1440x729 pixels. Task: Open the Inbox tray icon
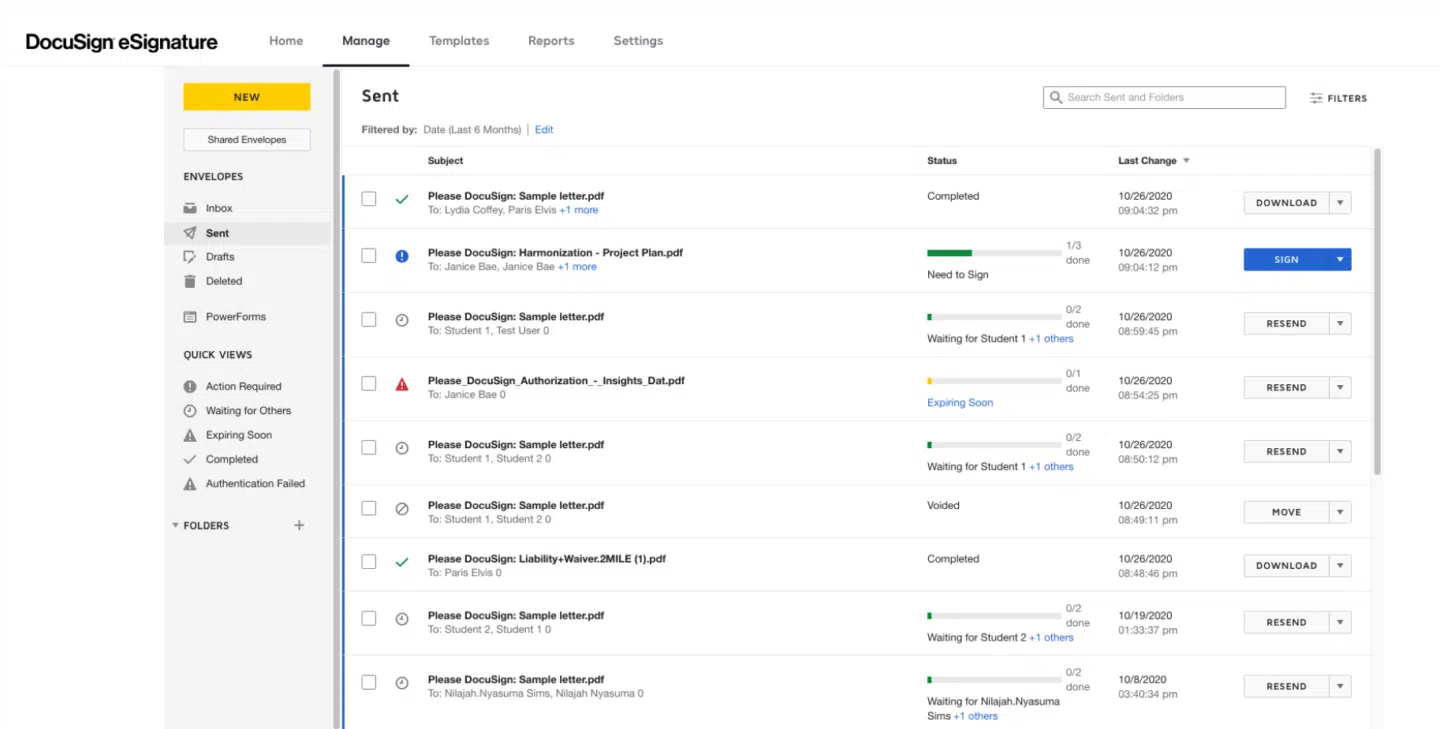(190, 208)
